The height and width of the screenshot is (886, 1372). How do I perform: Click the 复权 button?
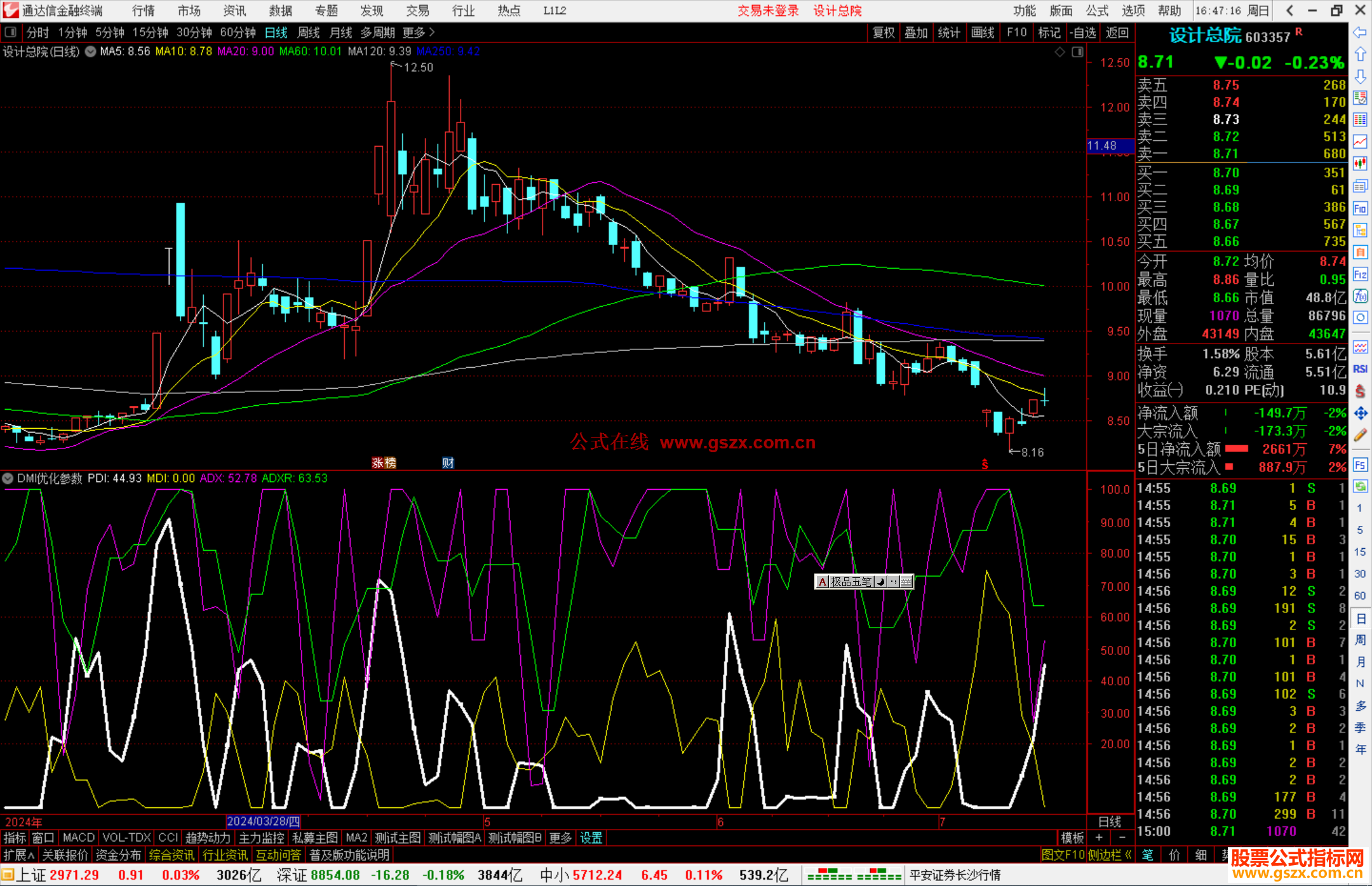[884, 32]
